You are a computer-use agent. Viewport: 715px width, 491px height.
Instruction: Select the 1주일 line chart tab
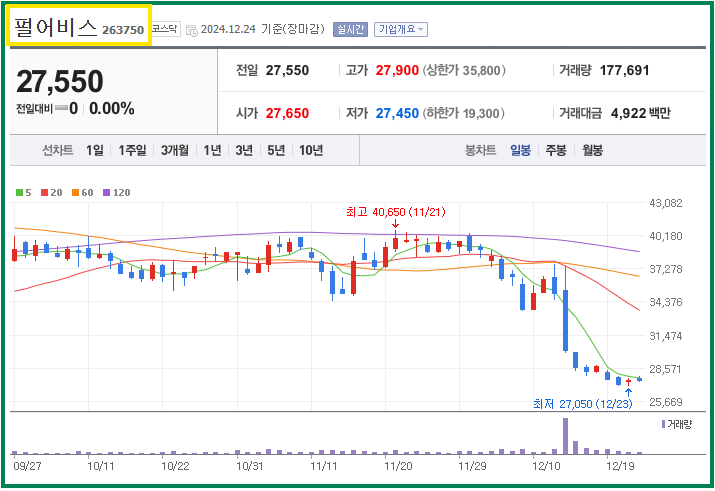[132, 150]
